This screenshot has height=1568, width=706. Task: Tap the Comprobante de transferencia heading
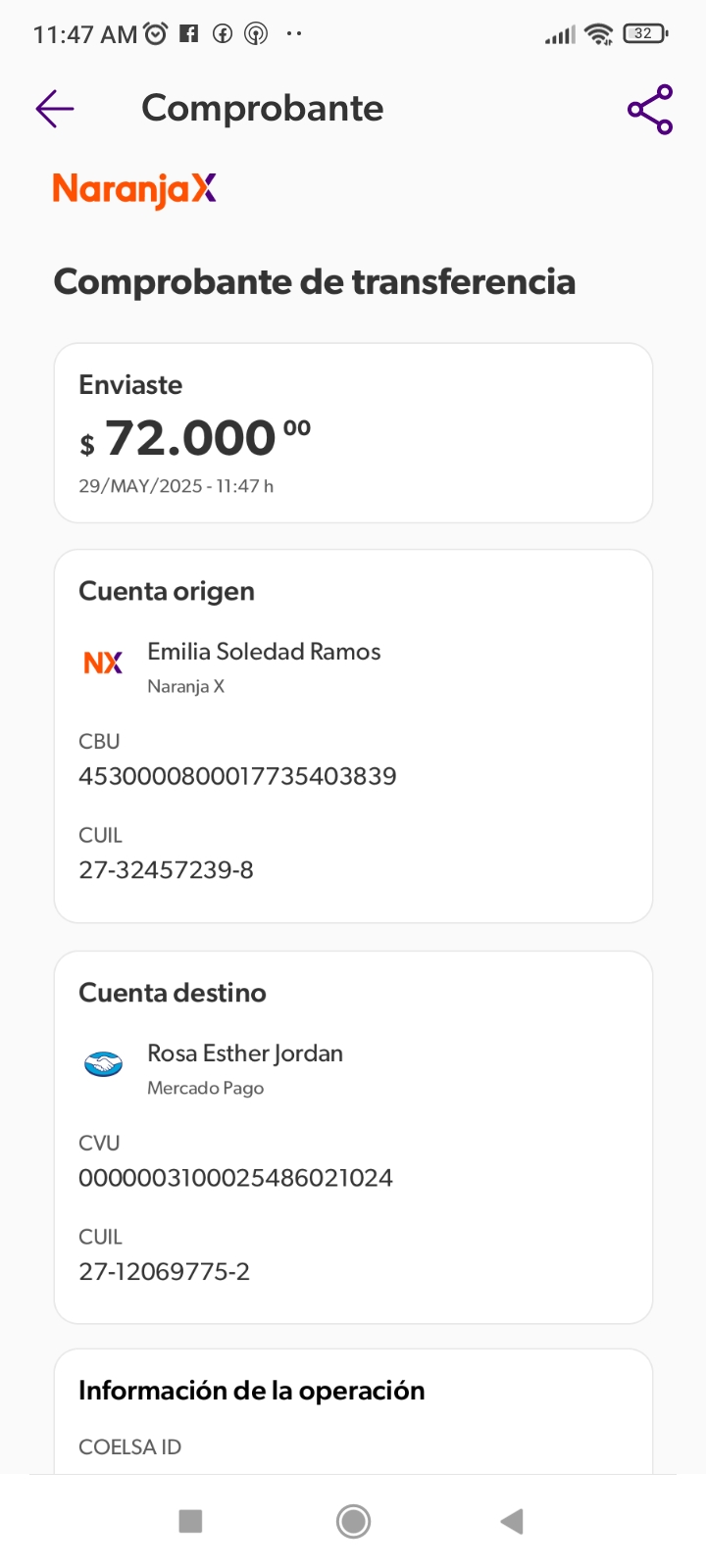pos(314,282)
